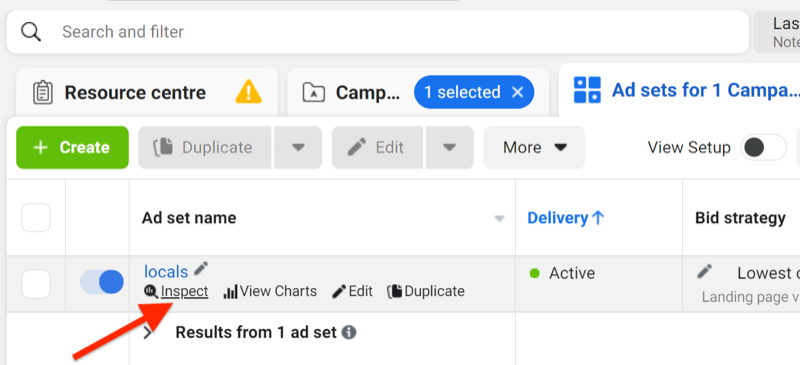
Task: Switch to the Resource centre tab
Action: point(147,93)
